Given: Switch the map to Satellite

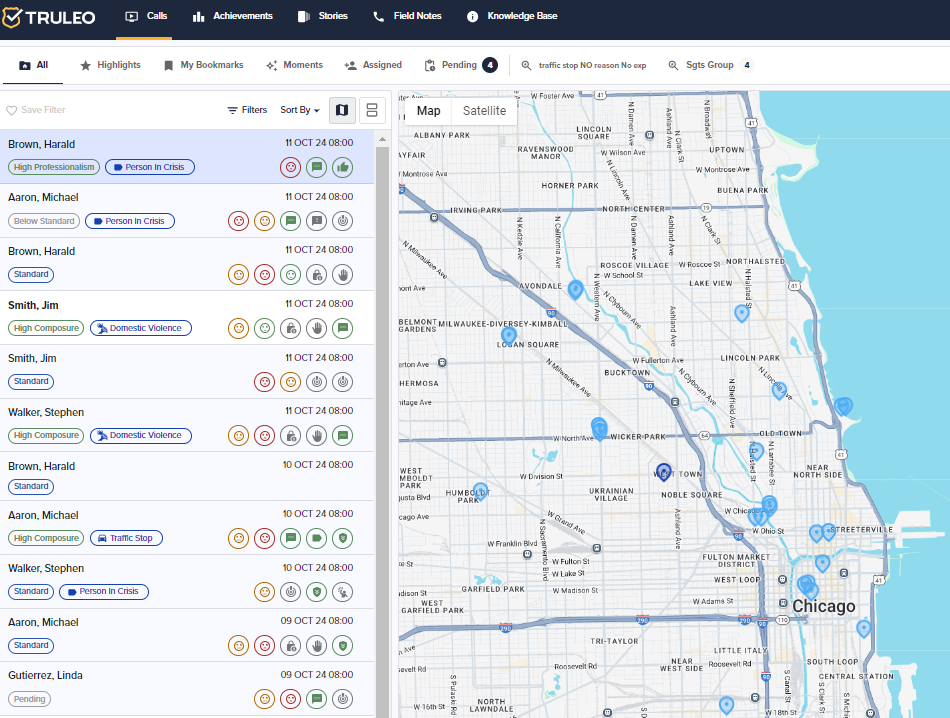Looking at the screenshot, I should pos(484,111).
